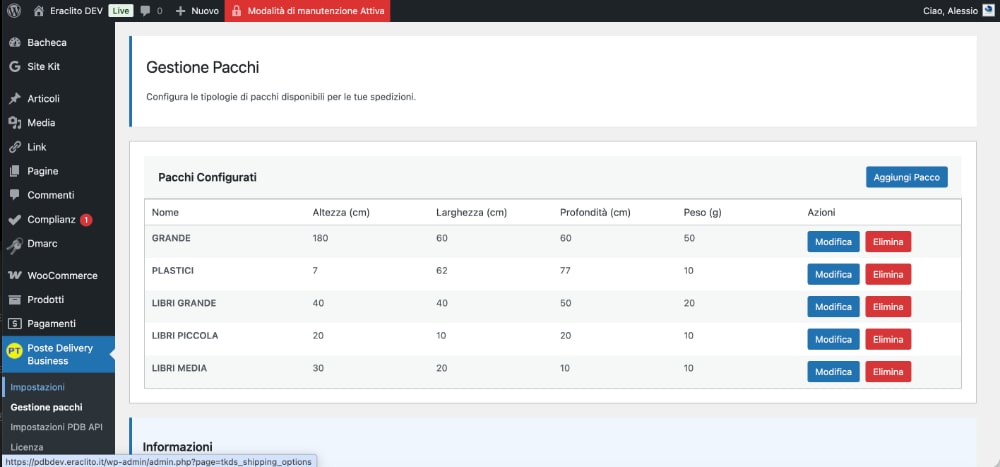Go to Media library icon
1000x467 pixels.
(x=14, y=123)
